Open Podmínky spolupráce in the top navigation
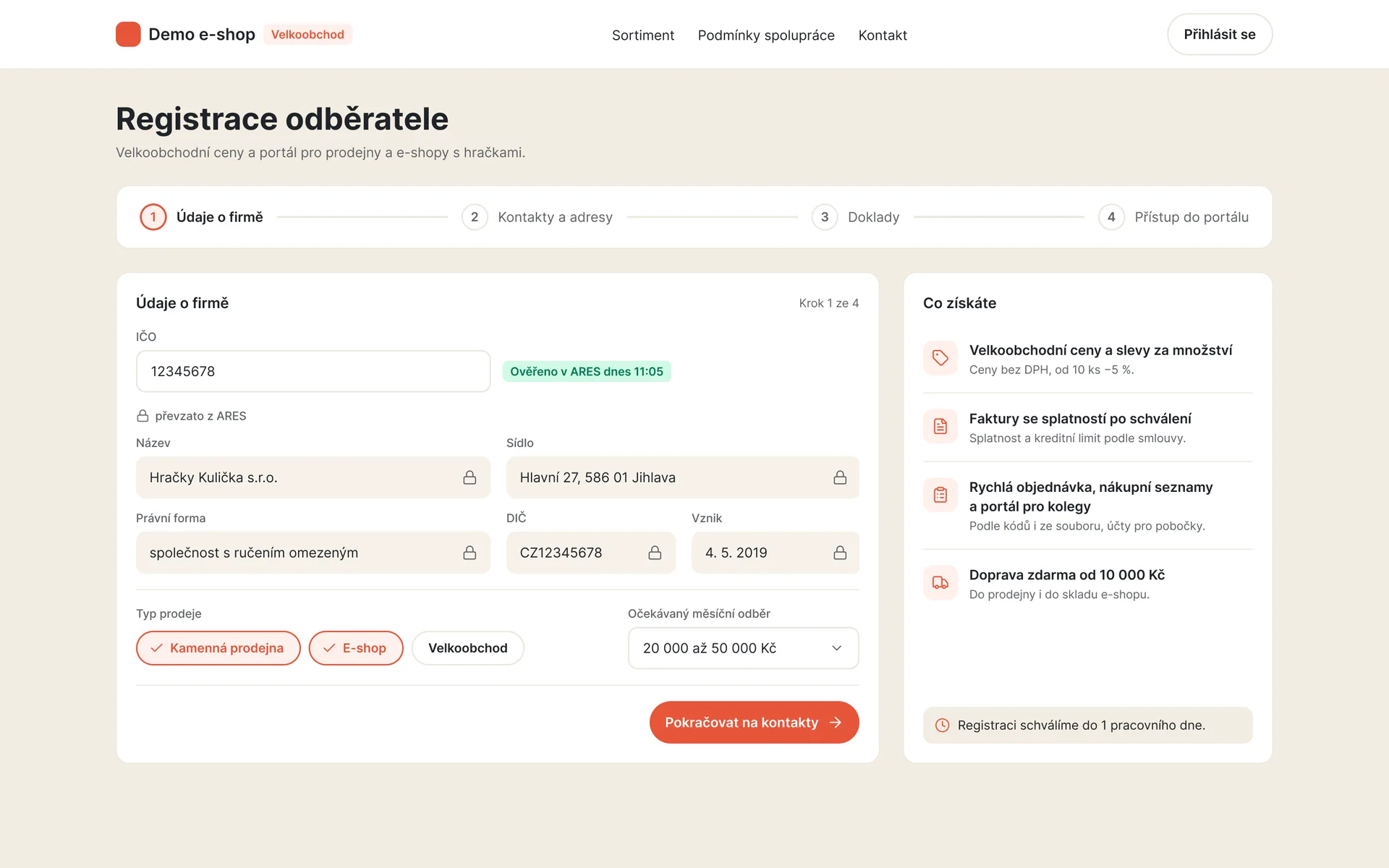The width and height of the screenshot is (1389, 868). [766, 35]
